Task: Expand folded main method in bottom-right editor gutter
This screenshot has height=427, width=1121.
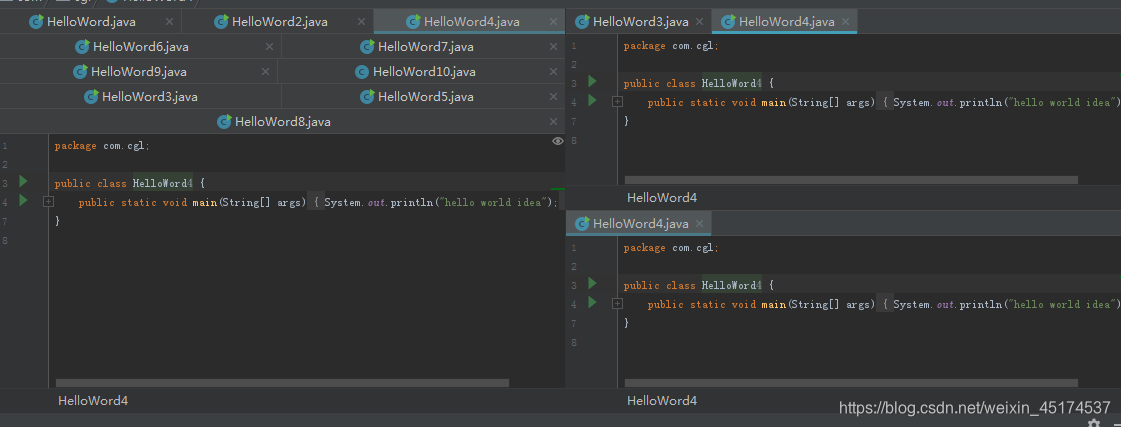Action: point(618,304)
